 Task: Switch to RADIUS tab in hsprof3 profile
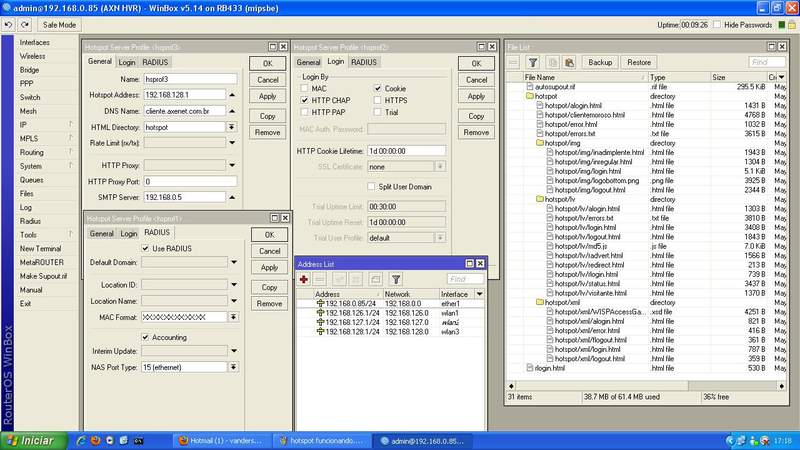click(x=156, y=62)
